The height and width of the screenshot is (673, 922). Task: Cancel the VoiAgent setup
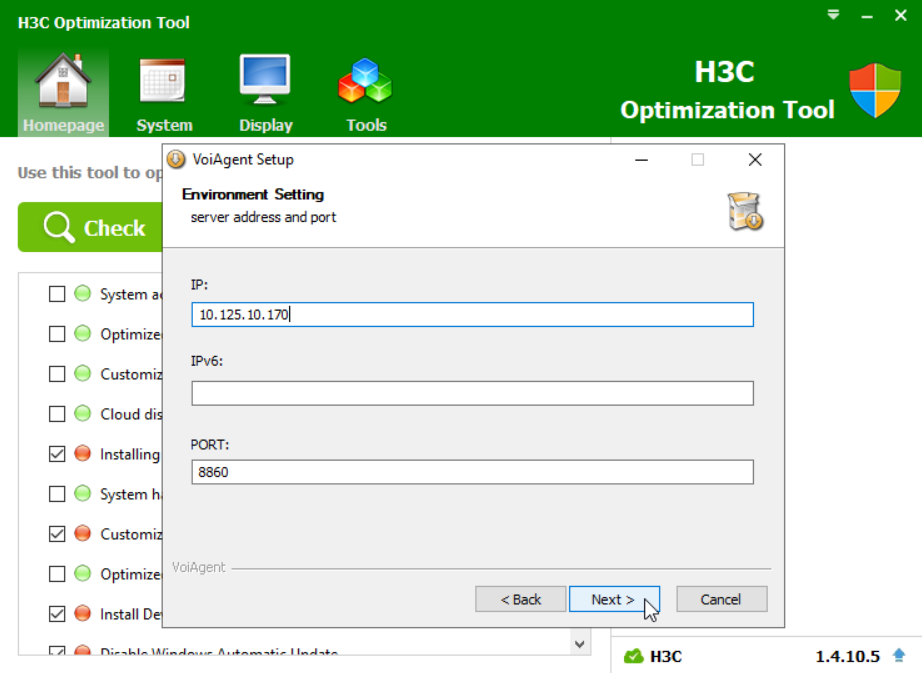point(721,599)
